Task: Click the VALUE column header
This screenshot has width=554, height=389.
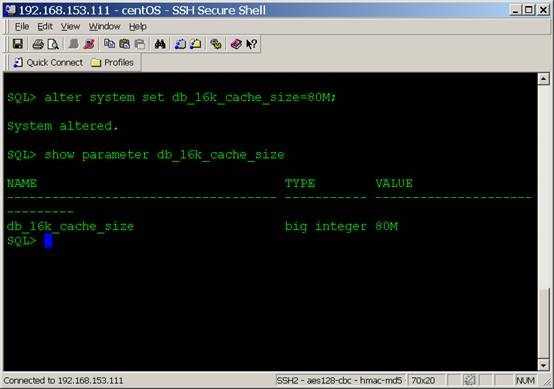Action: (x=394, y=183)
